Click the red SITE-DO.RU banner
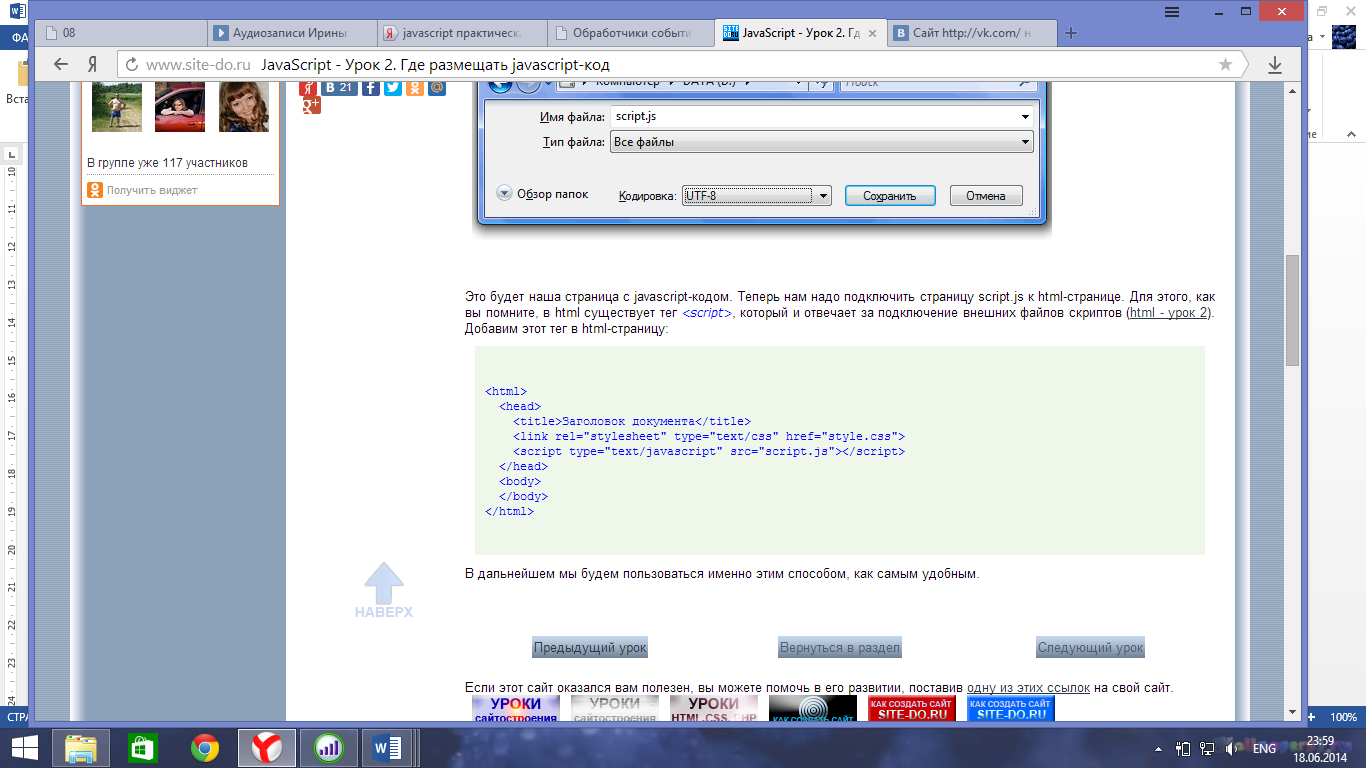 pyautogui.click(x=912, y=709)
